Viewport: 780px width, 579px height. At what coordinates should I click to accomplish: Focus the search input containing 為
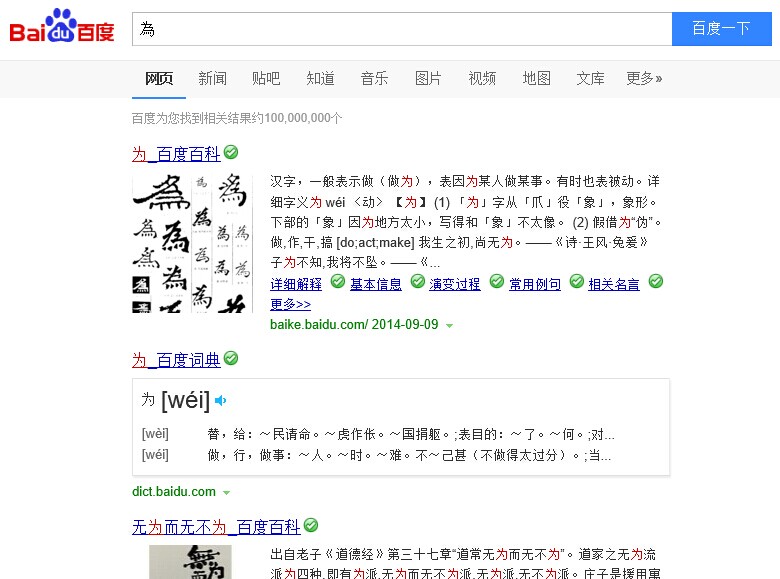[402, 29]
